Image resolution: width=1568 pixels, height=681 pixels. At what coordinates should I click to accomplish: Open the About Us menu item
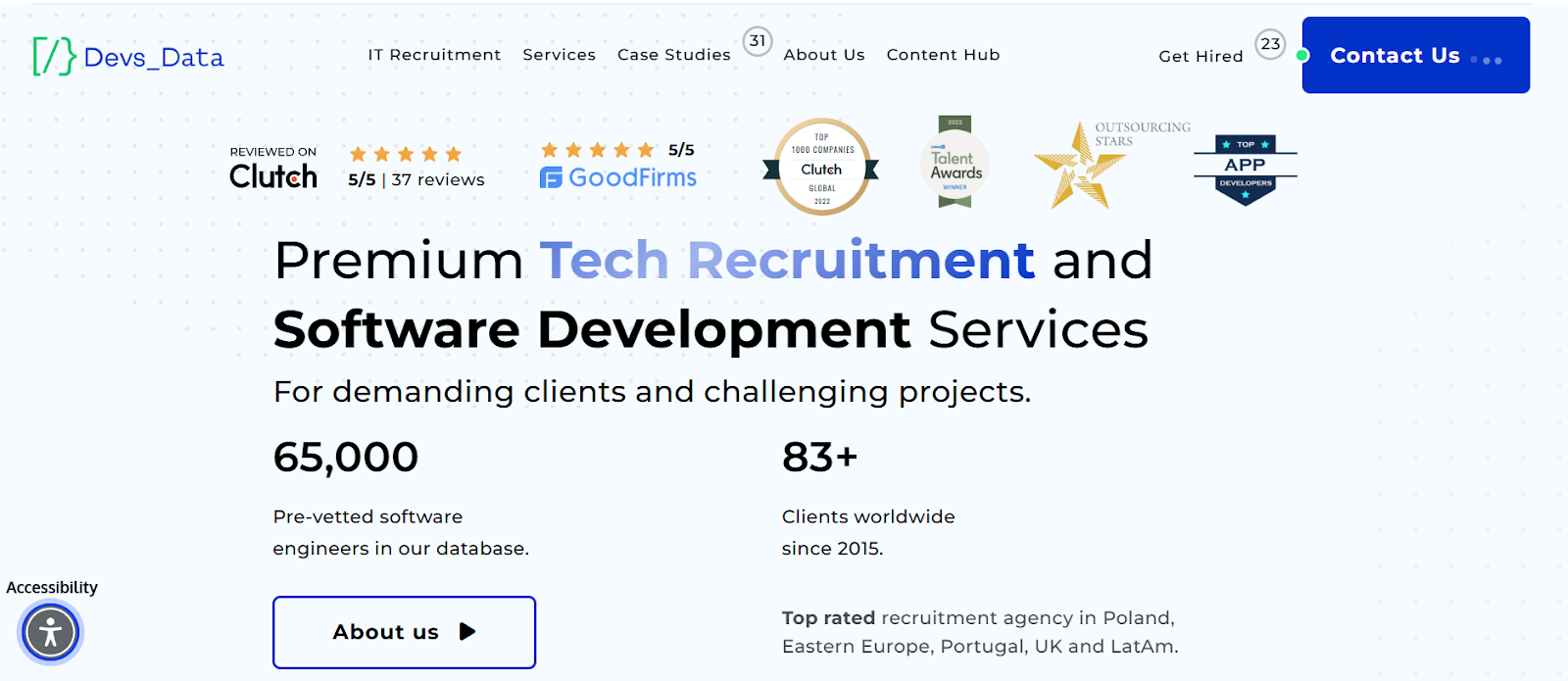click(x=824, y=55)
